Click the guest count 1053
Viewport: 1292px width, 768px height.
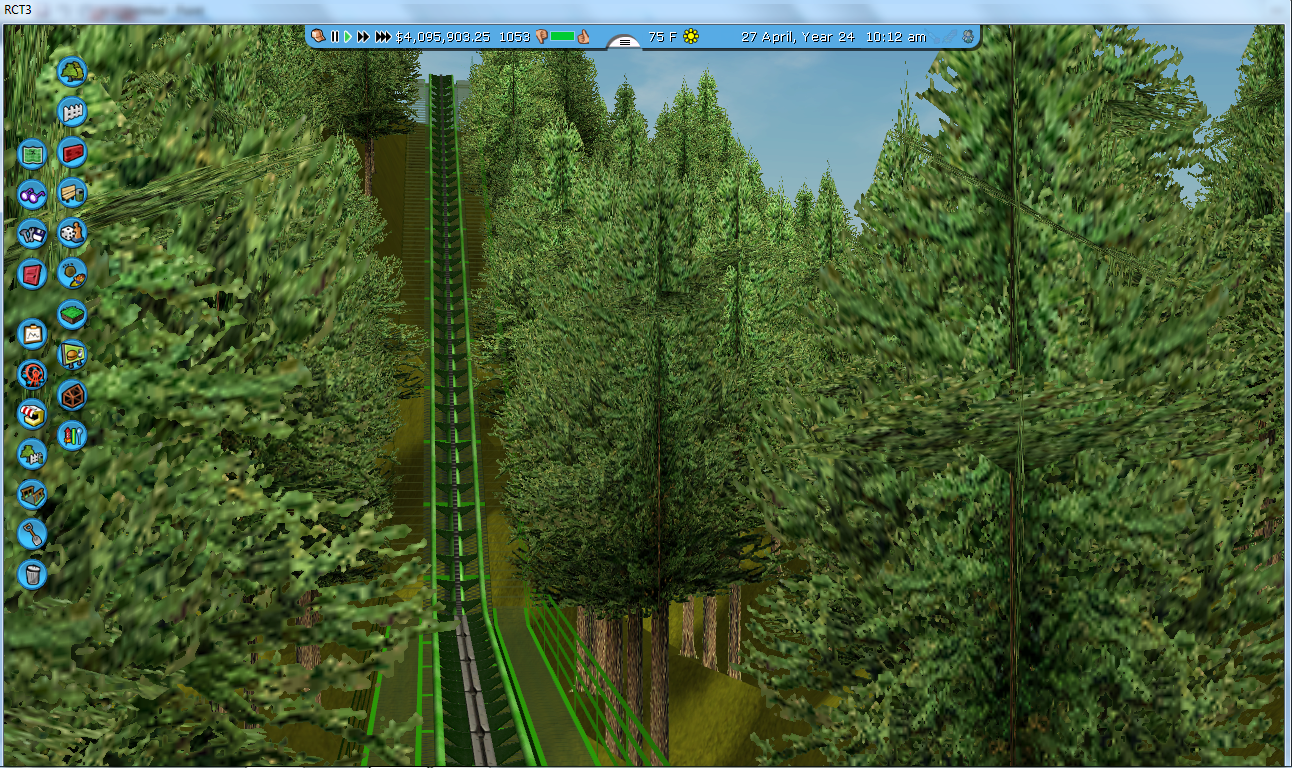[514, 37]
